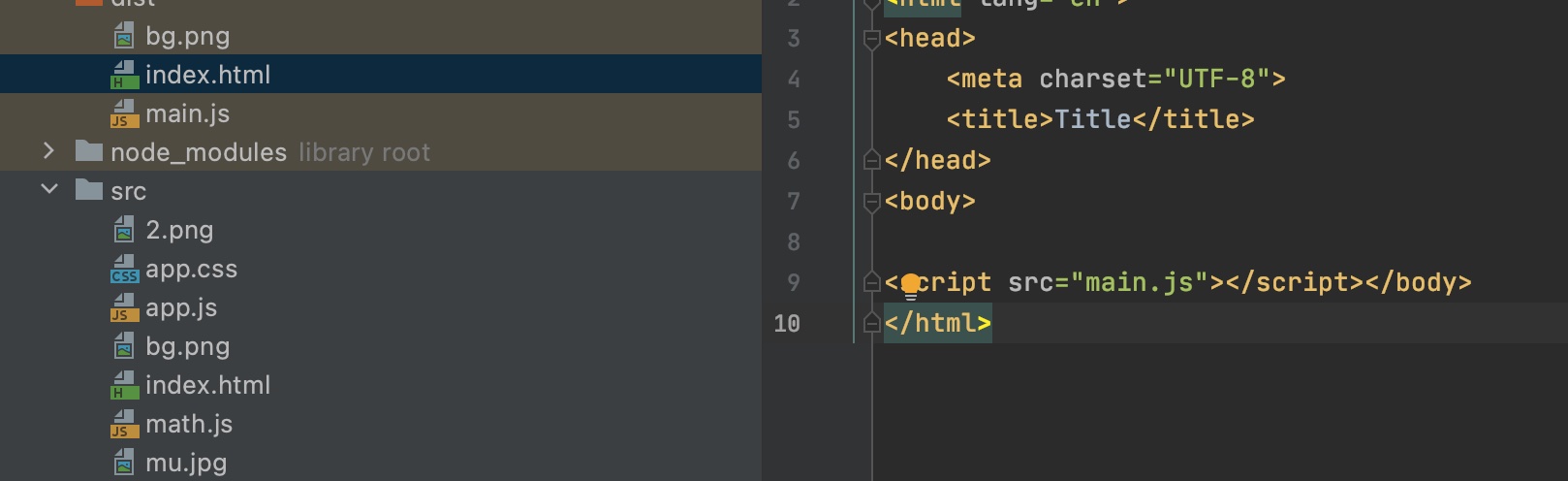Click the image icon beside mu.jpg
The image size is (1568, 481).
(x=124, y=464)
